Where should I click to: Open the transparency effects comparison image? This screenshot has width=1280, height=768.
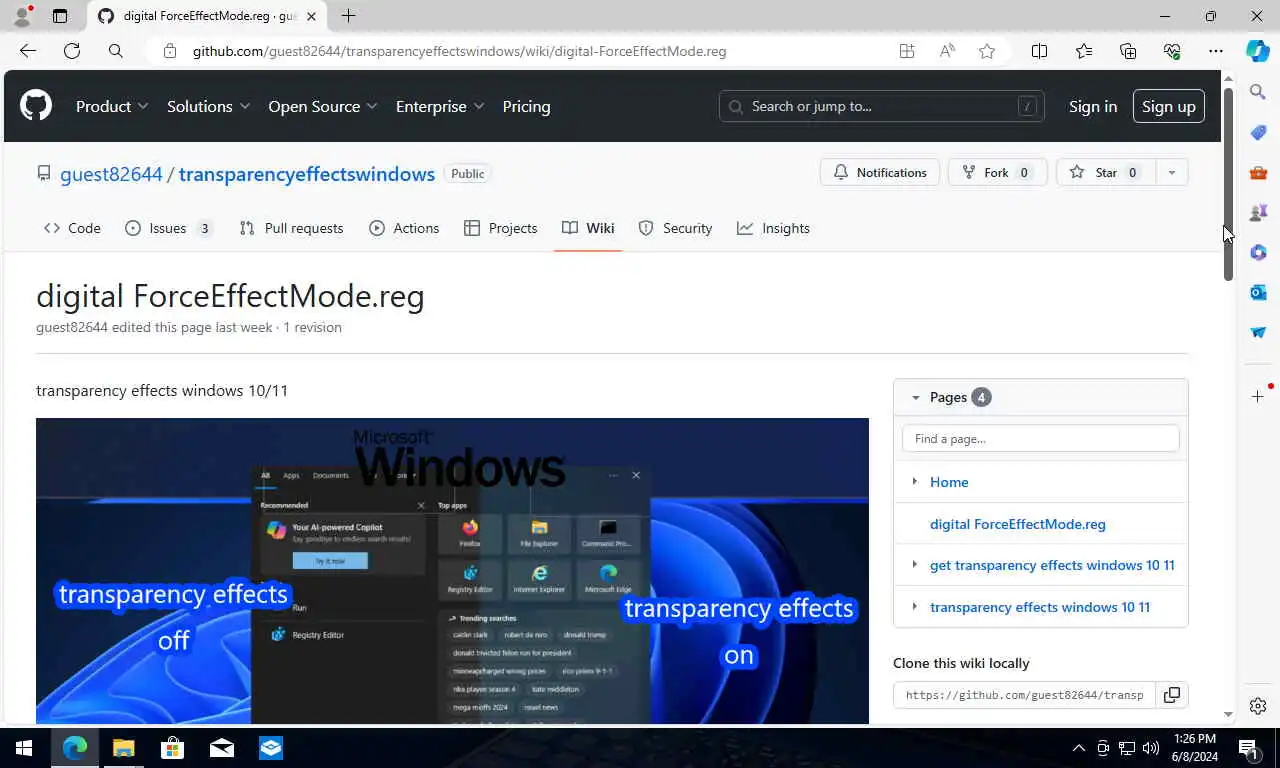452,571
